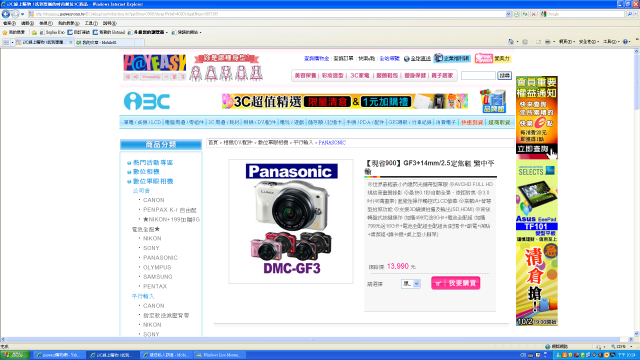The width and height of the screenshot is (640, 360).
Task: Open the 工具 Tools command bar dropdown
Action: click(611, 42)
